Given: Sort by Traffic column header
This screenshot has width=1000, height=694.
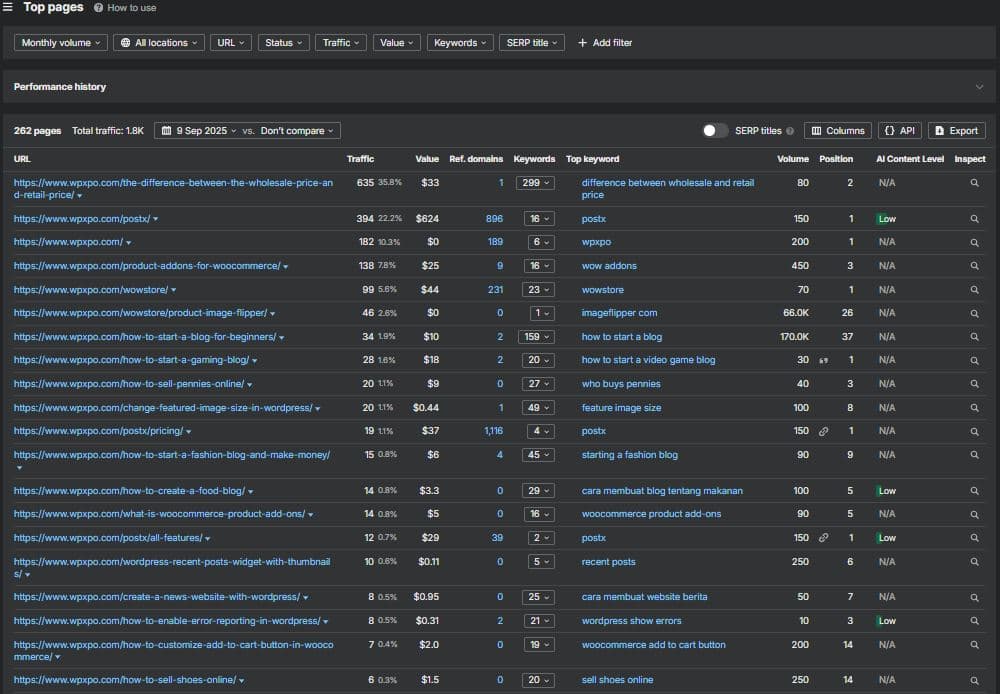Looking at the screenshot, I should 360,159.
